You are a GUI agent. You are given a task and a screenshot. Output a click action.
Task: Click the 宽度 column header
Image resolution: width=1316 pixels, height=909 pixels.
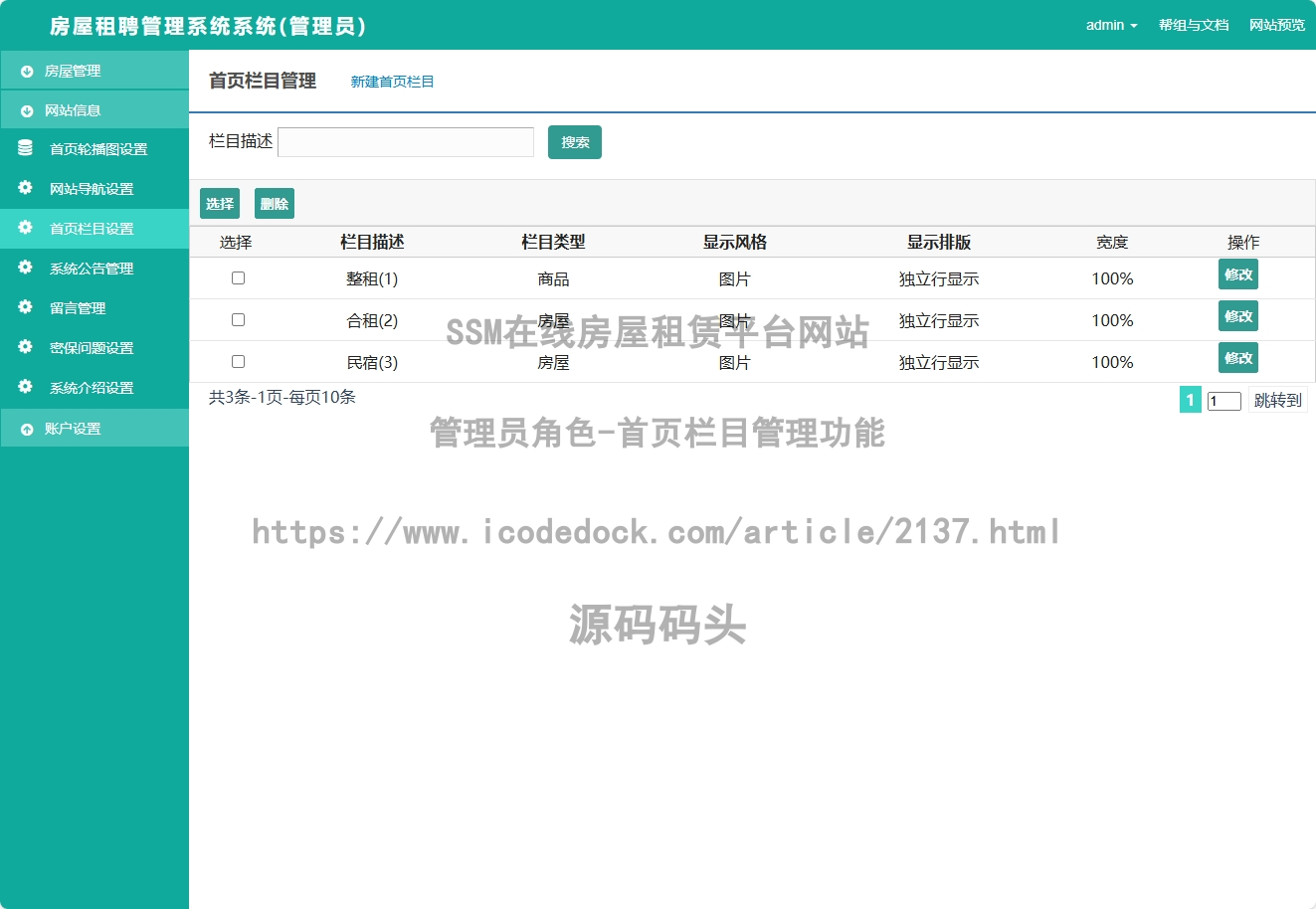1112,242
